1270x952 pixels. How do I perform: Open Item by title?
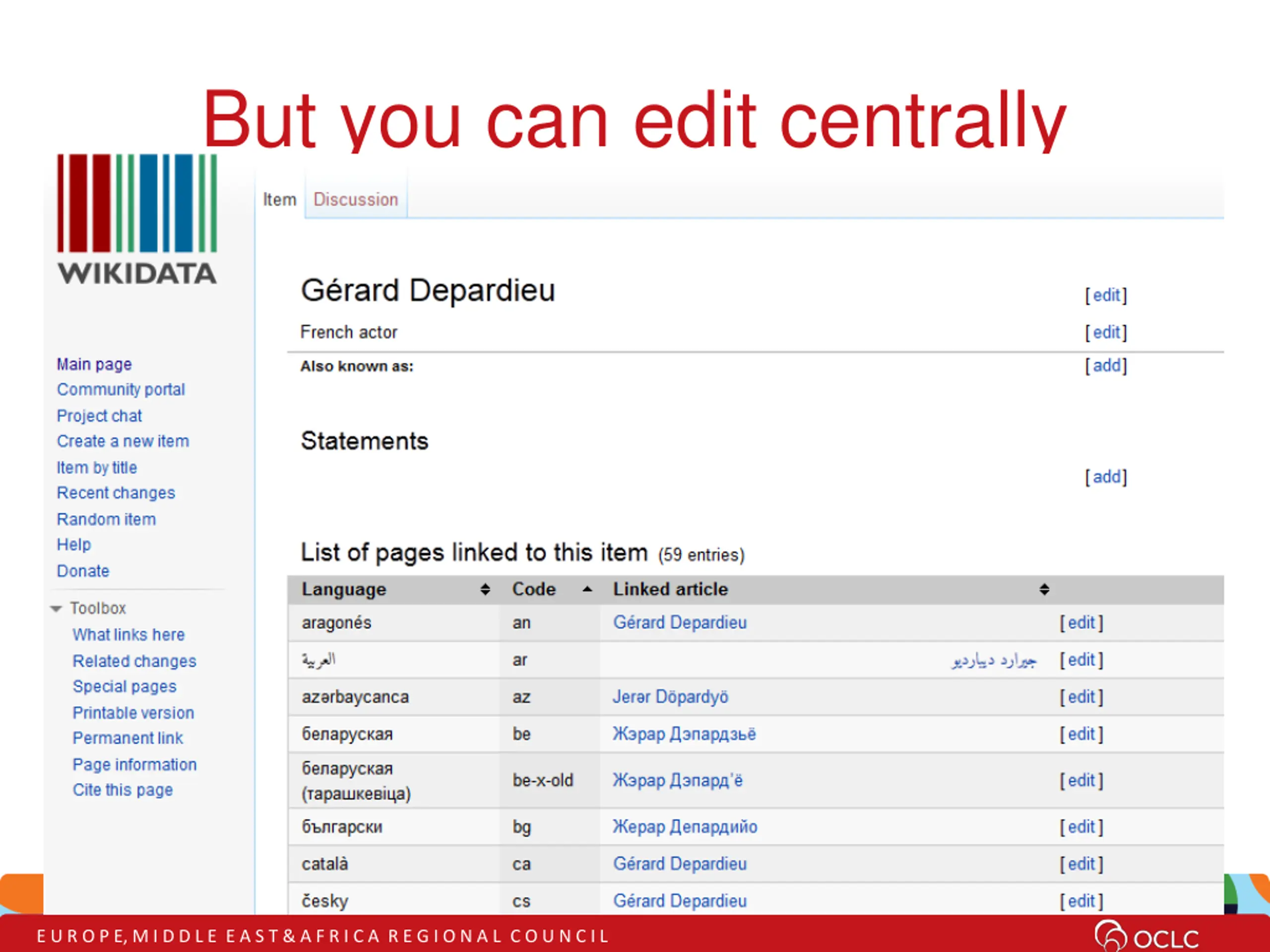96,467
